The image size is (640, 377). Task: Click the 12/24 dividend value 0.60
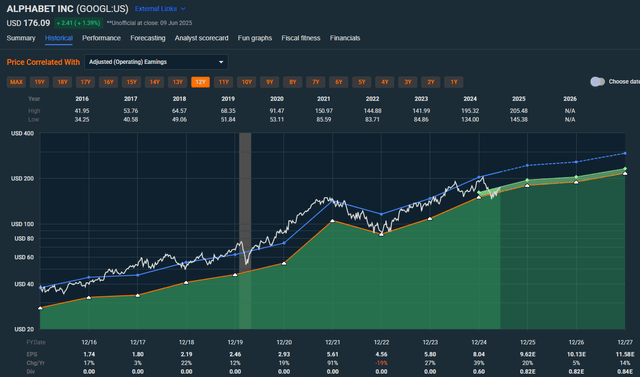(x=479, y=372)
